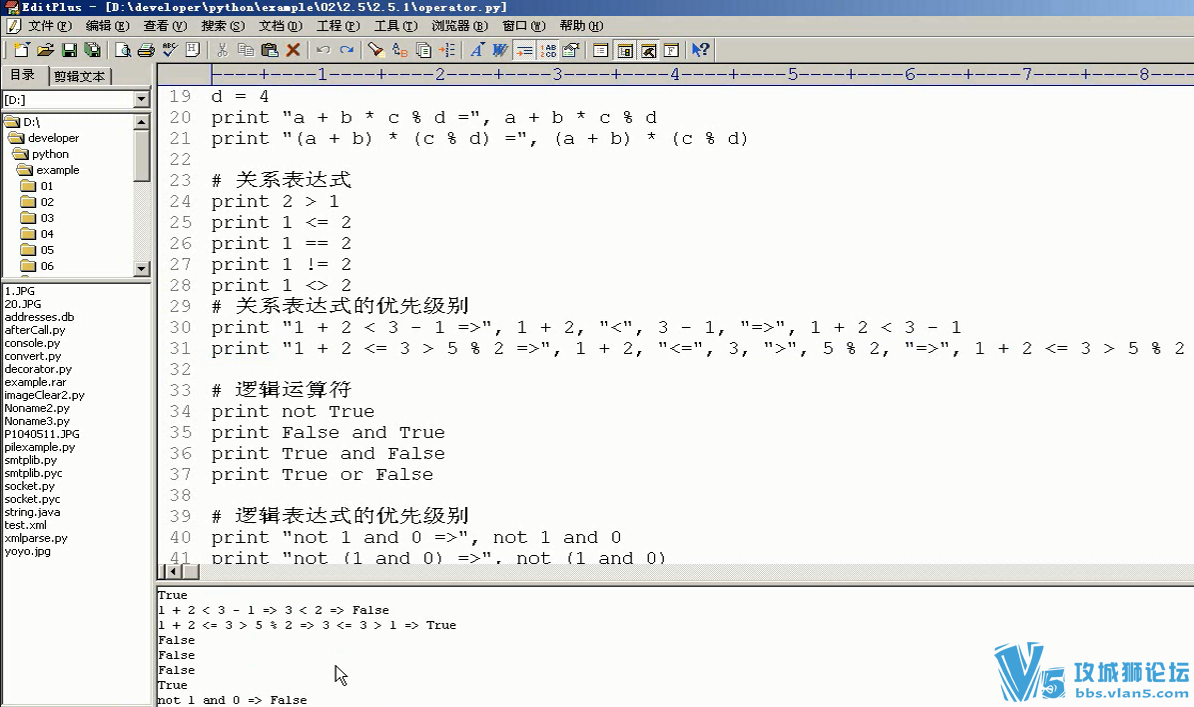Select file afterCall.py
1194x707 pixels.
[x=35, y=330]
